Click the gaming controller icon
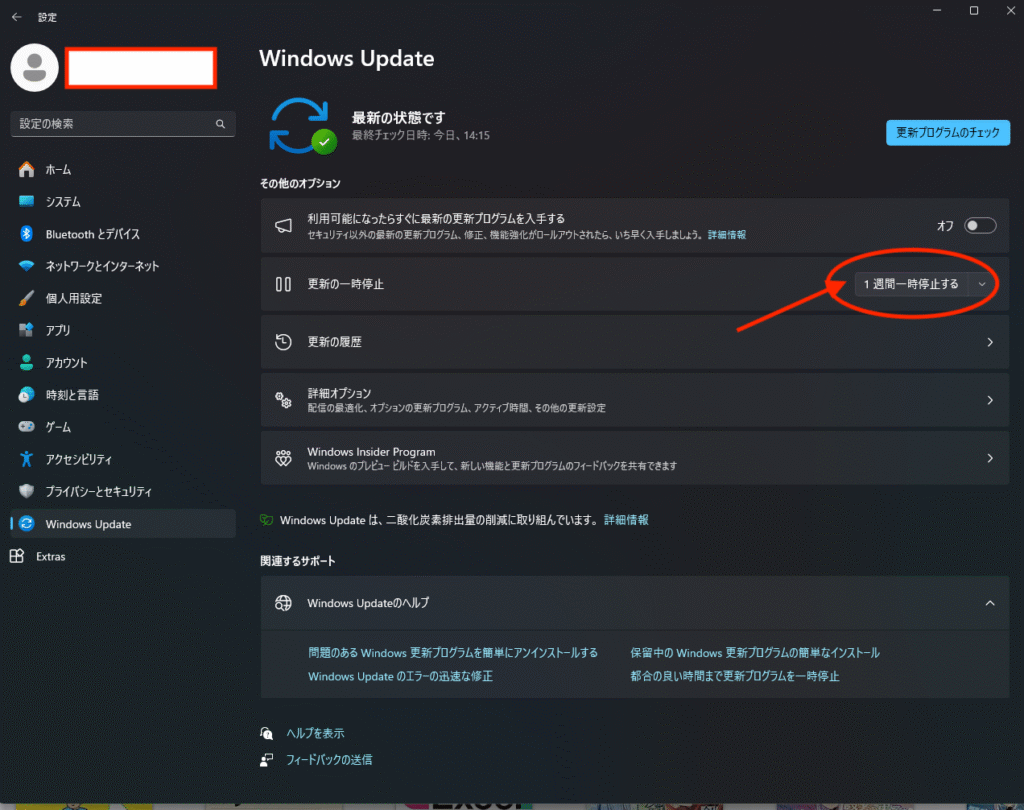Screen dimensions: 1024x810 point(26,427)
